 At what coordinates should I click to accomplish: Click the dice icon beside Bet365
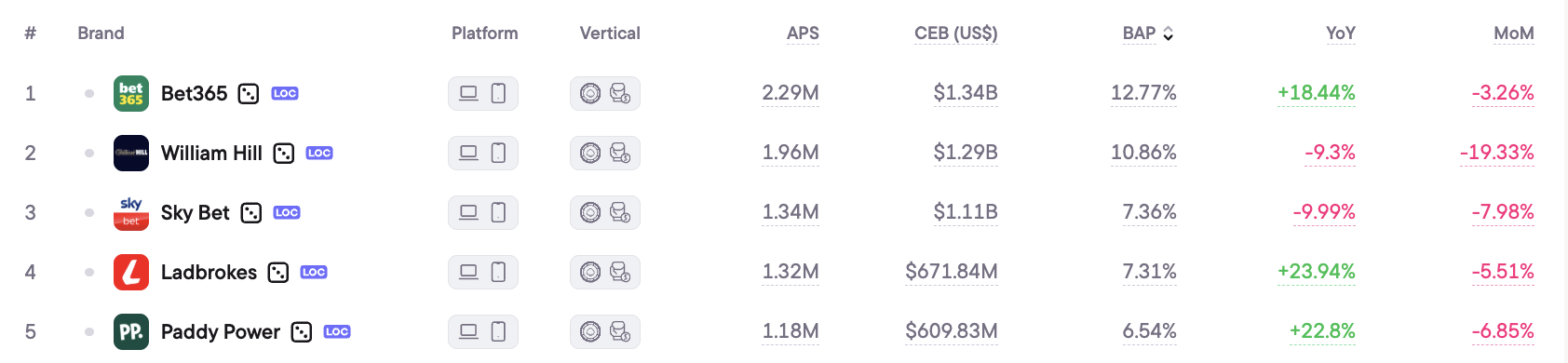pos(249,94)
